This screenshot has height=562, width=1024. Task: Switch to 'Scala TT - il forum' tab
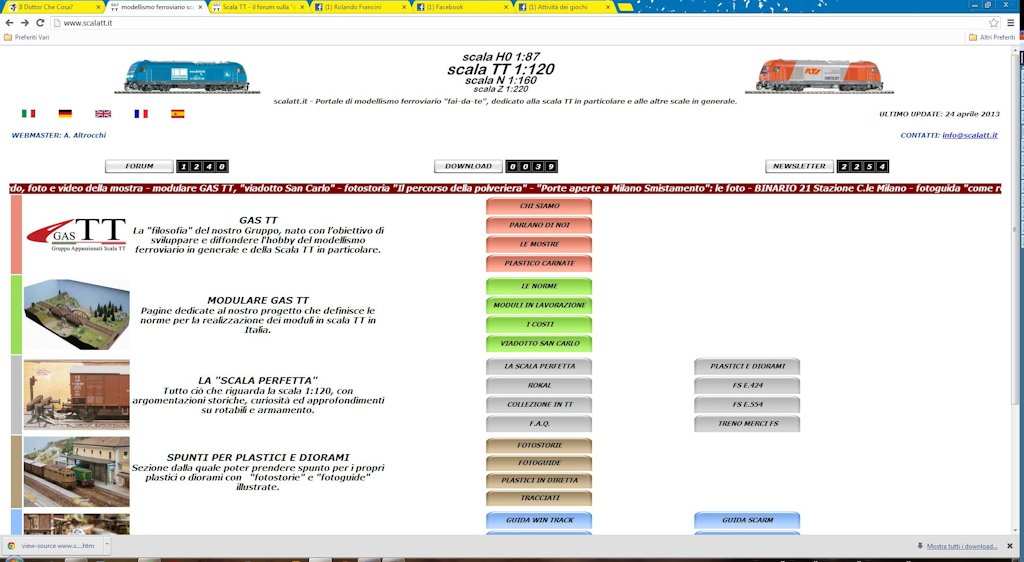point(257,7)
